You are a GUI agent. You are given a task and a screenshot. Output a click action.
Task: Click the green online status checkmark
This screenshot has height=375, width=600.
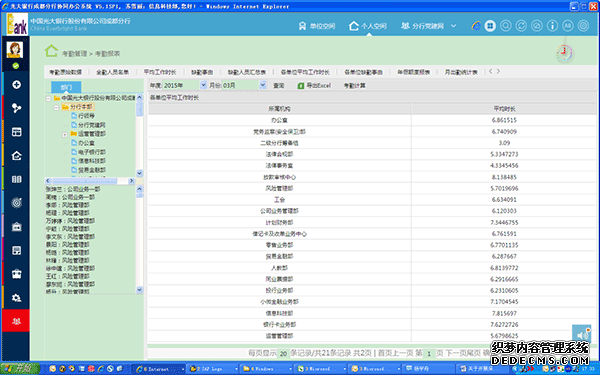[16, 66]
